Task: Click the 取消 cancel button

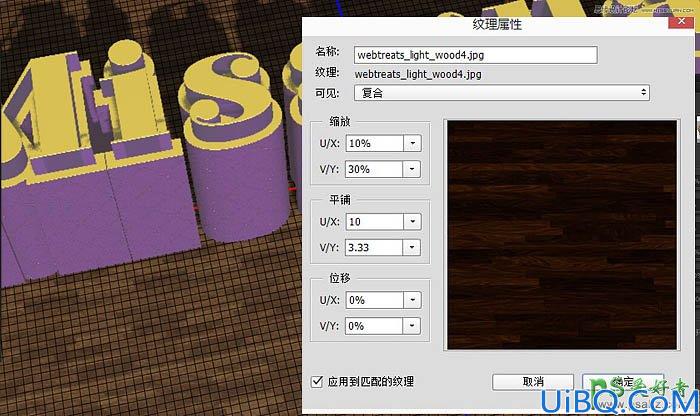Action: pyautogui.click(x=533, y=382)
